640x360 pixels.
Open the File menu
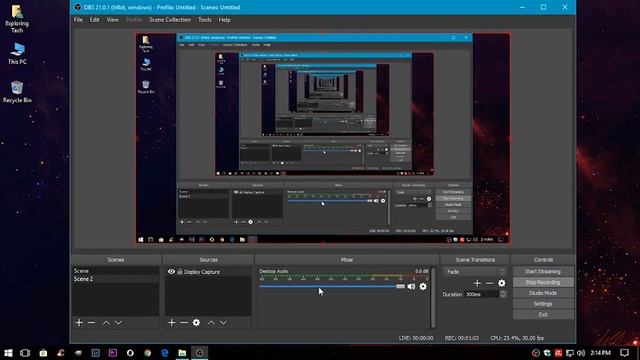pyautogui.click(x=78, y=20)
